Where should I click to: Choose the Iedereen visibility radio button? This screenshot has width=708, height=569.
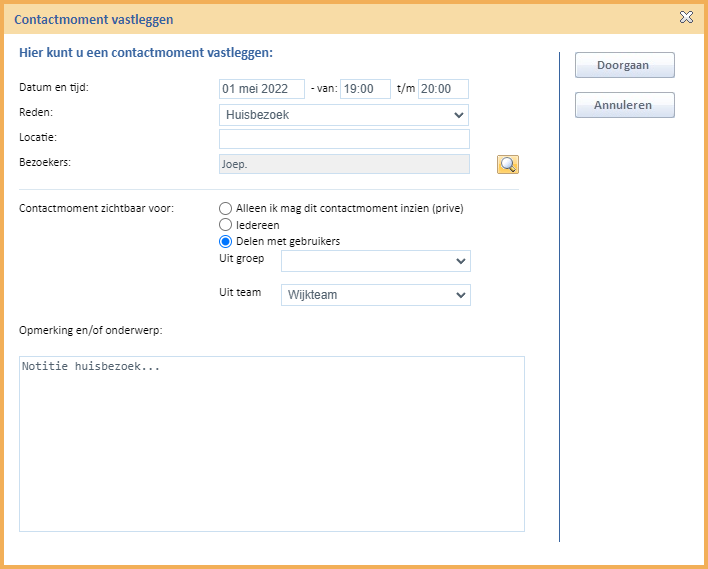[x=225, y=225]
